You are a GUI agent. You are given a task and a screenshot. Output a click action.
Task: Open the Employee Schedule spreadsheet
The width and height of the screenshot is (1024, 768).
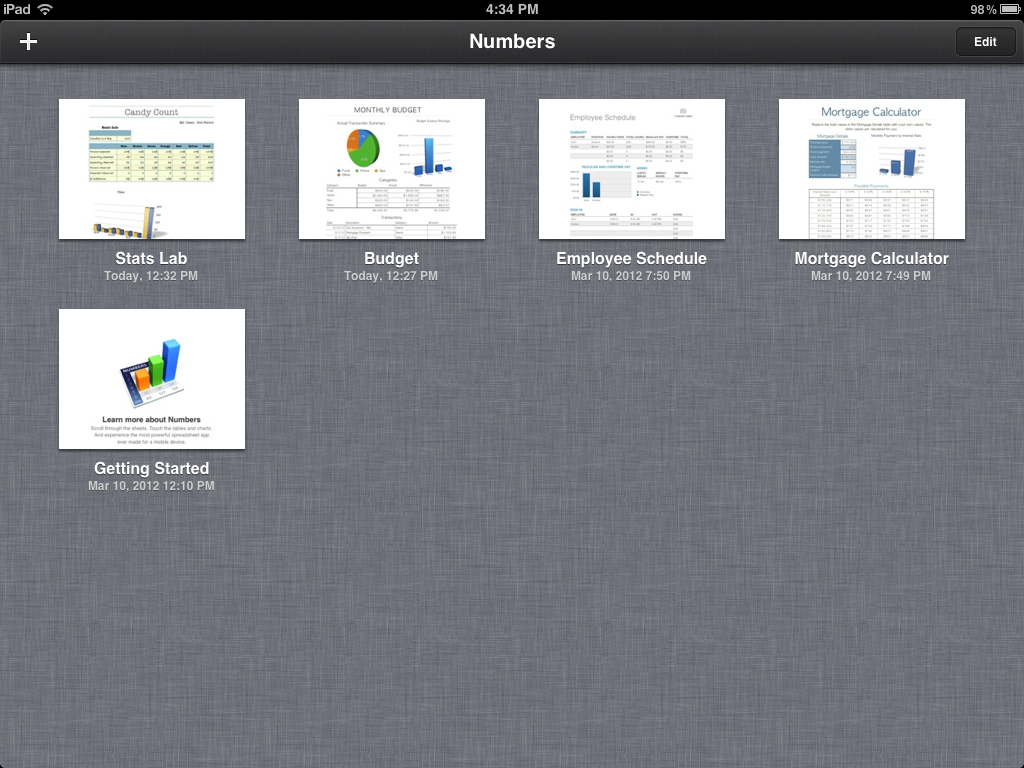(632, 168)
